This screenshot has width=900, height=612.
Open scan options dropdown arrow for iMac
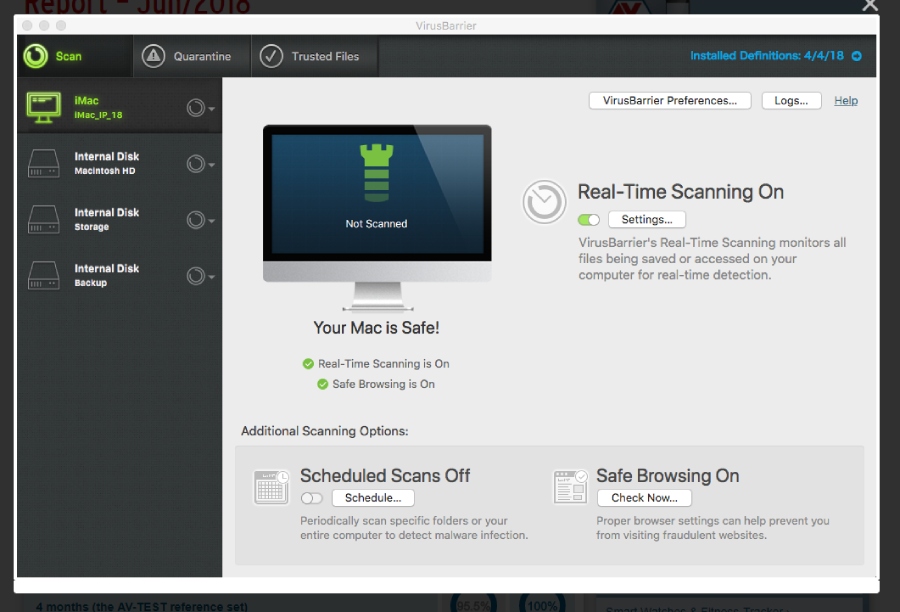(212, 109)
